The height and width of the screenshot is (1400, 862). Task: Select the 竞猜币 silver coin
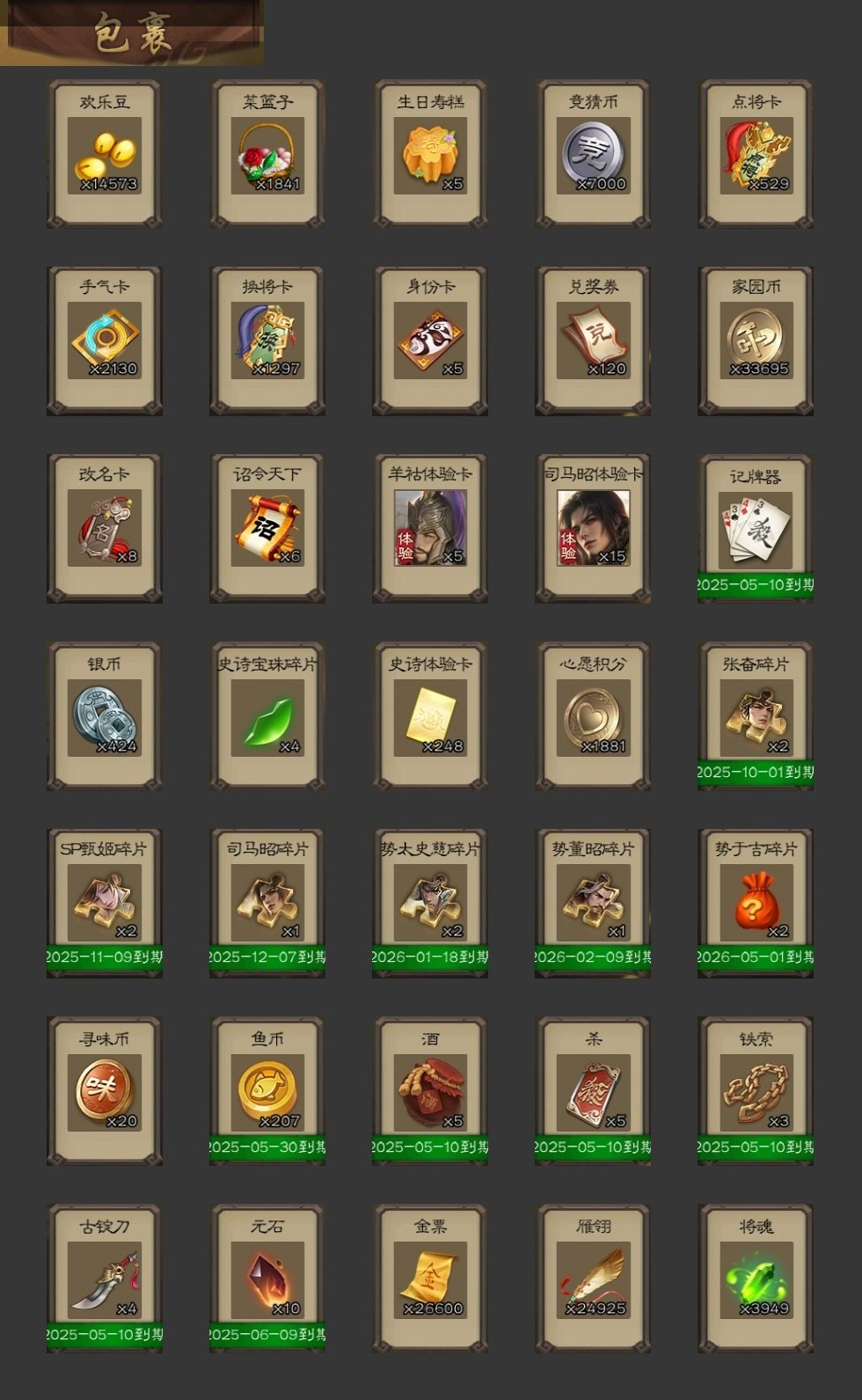pyautogui.click(x=593, y=154)
